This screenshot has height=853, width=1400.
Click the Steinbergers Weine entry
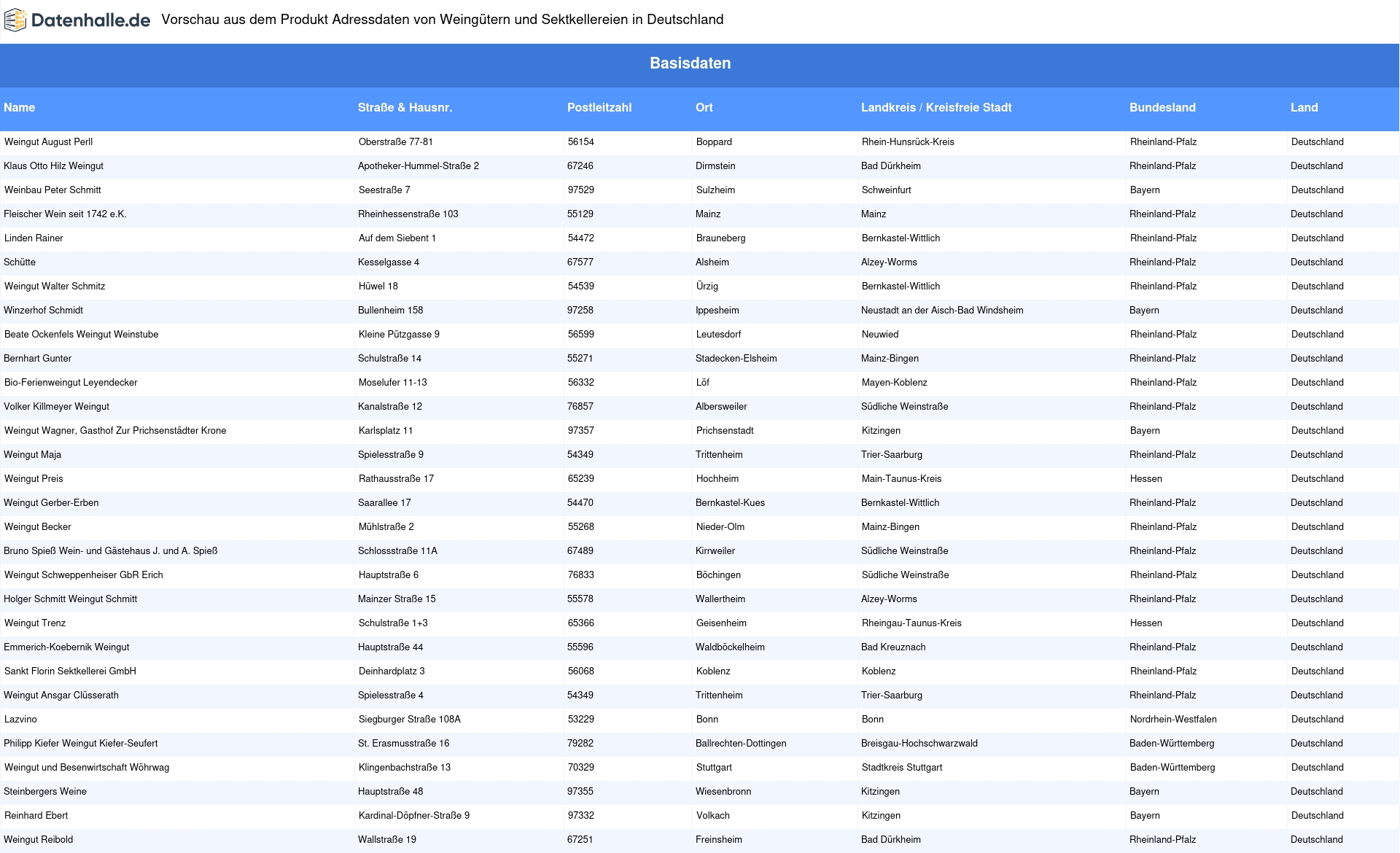[x=45, y=792]
